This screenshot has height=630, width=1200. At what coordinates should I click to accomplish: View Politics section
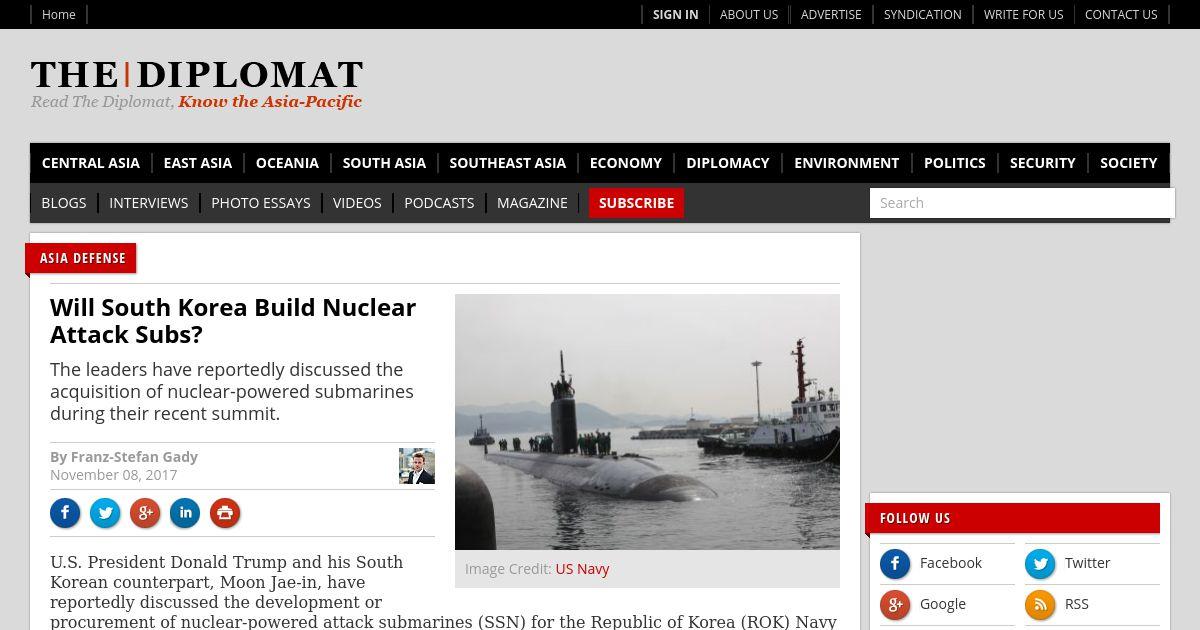point(955,163)
